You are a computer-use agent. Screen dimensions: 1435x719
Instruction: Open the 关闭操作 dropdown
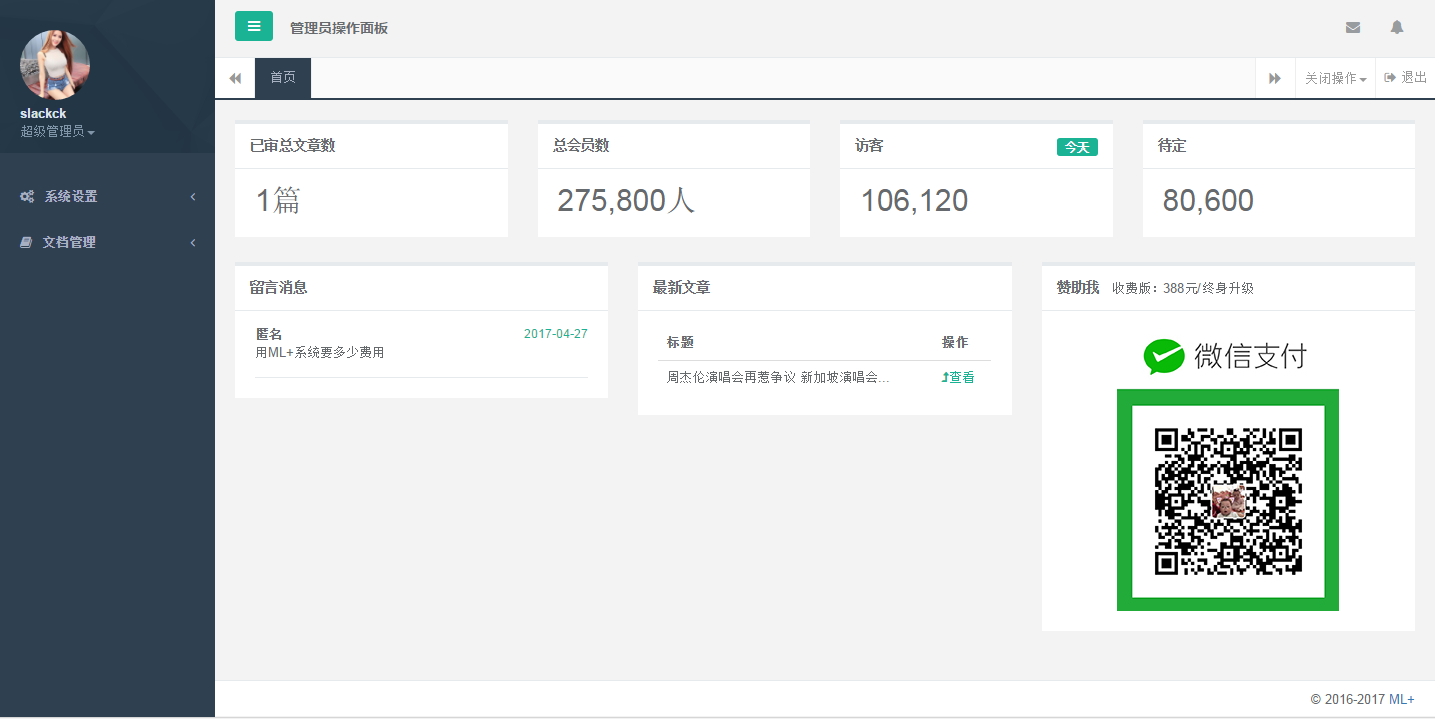[x=1335, y=78]
